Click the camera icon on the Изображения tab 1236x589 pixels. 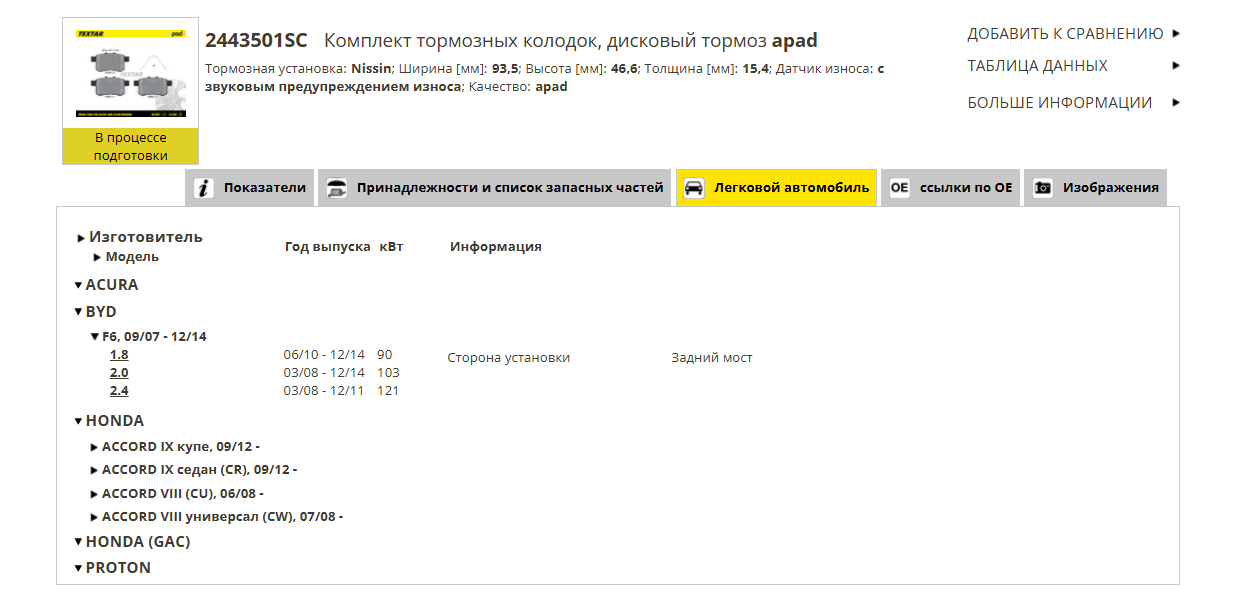click(1043, 188)
